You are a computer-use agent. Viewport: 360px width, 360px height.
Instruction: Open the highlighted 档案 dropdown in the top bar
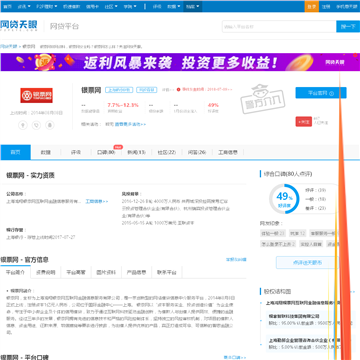(x=193, y=6)
